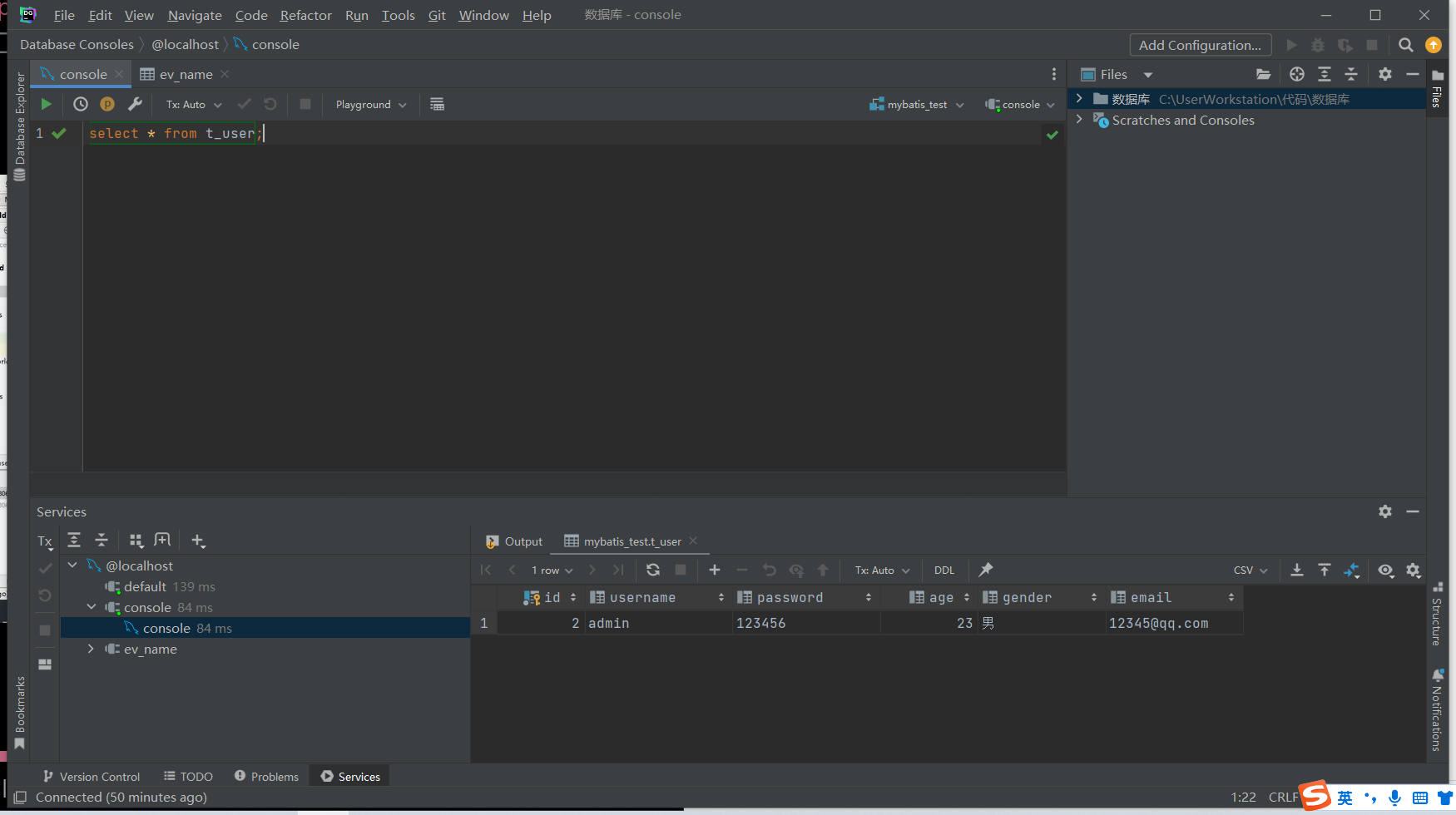1456x815 pixels.
Task: Open console settings wrench icon
Action: [135, 104]
